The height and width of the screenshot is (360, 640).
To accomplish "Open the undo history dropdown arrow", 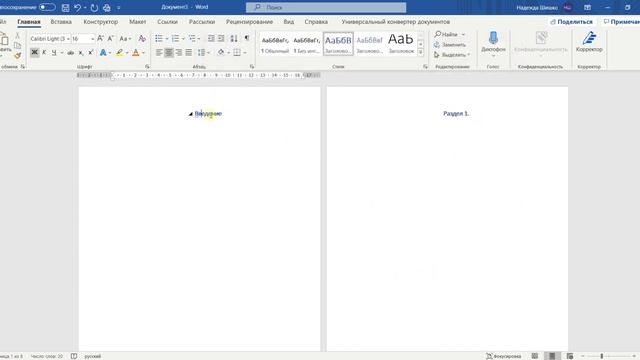I will [85, 7].
